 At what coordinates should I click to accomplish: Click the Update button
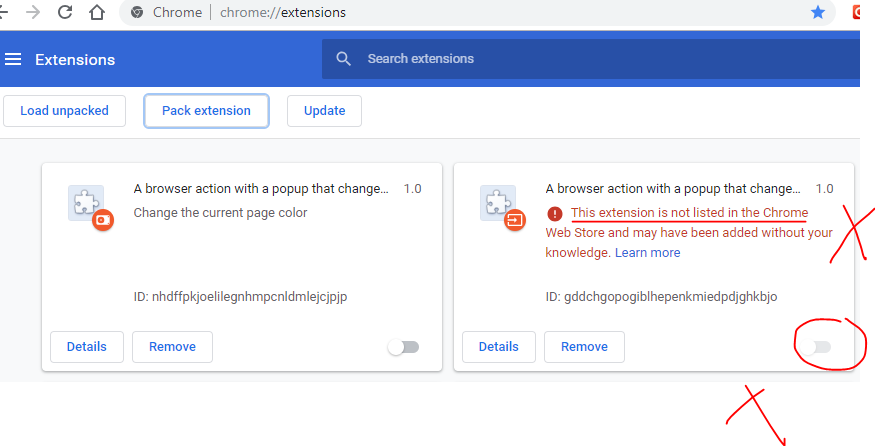click(x=324, y=111)
